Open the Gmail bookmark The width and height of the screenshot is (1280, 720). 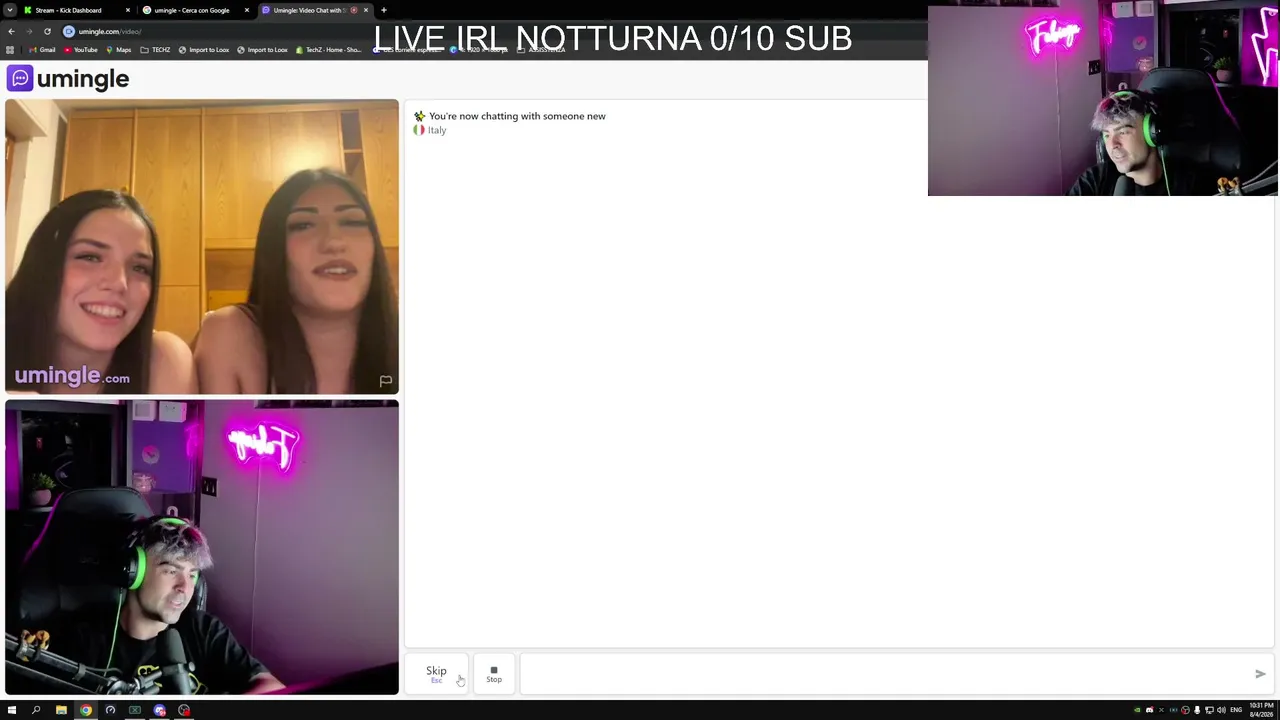click(x=42, y=50)
